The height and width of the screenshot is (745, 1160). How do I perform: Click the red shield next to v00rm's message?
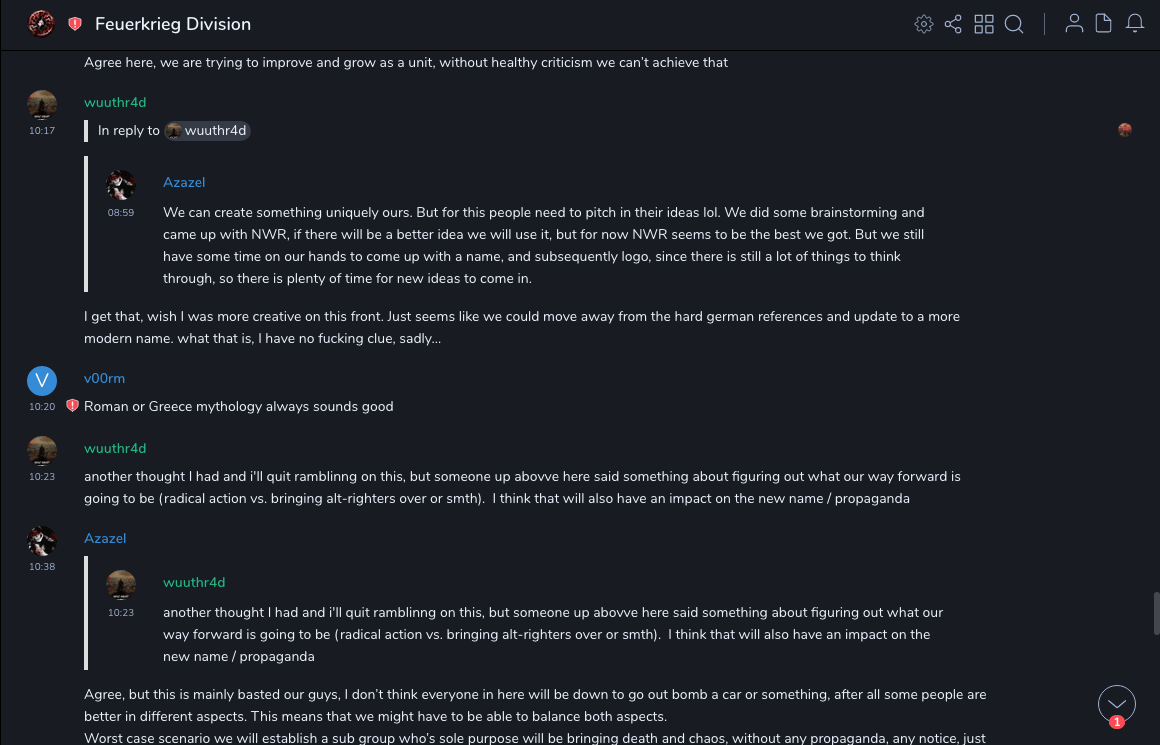pos(72,406)
